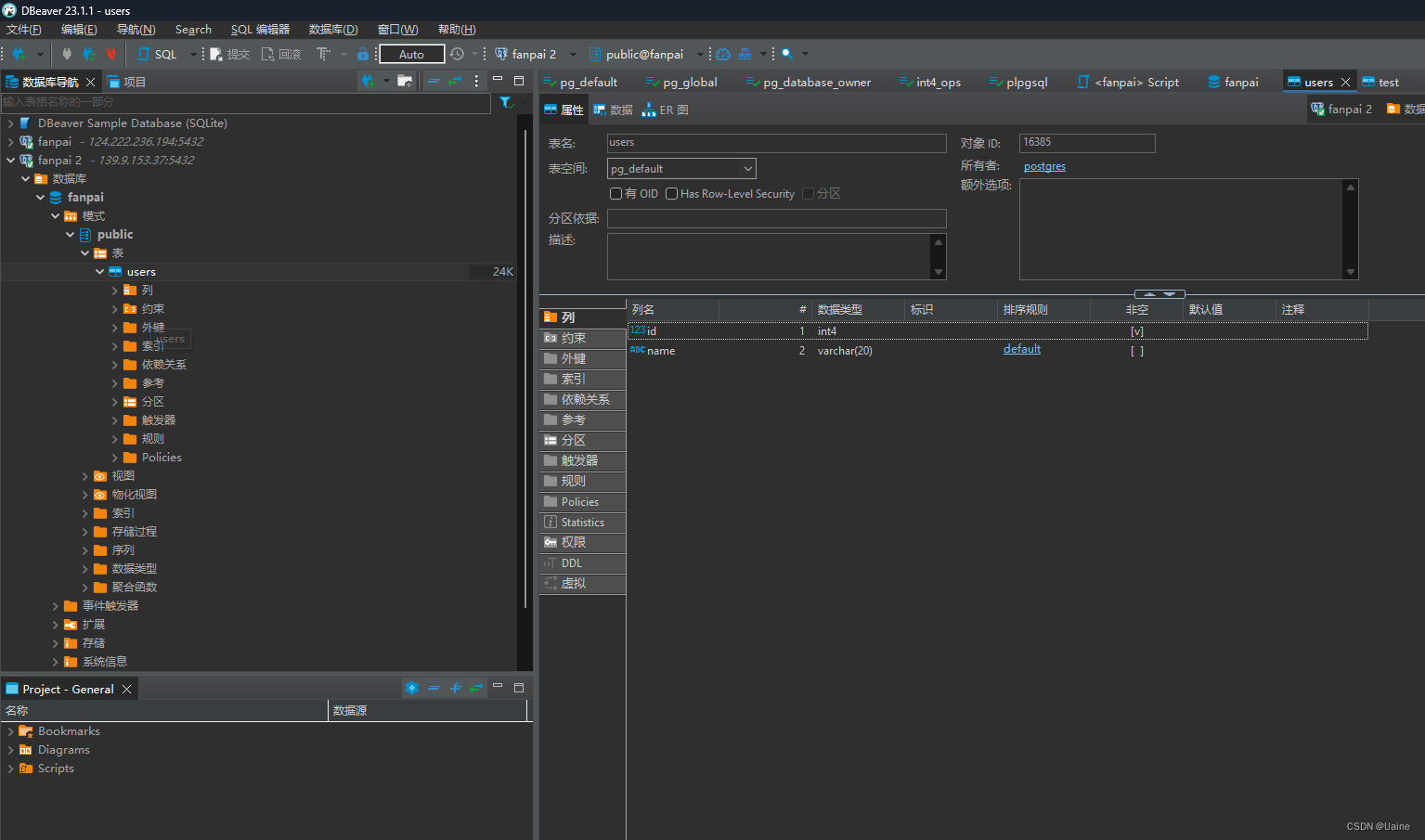Viewport: 1425px width, 840px height.
Task: Click the new database connection plug icon
Action: (19, 54)
